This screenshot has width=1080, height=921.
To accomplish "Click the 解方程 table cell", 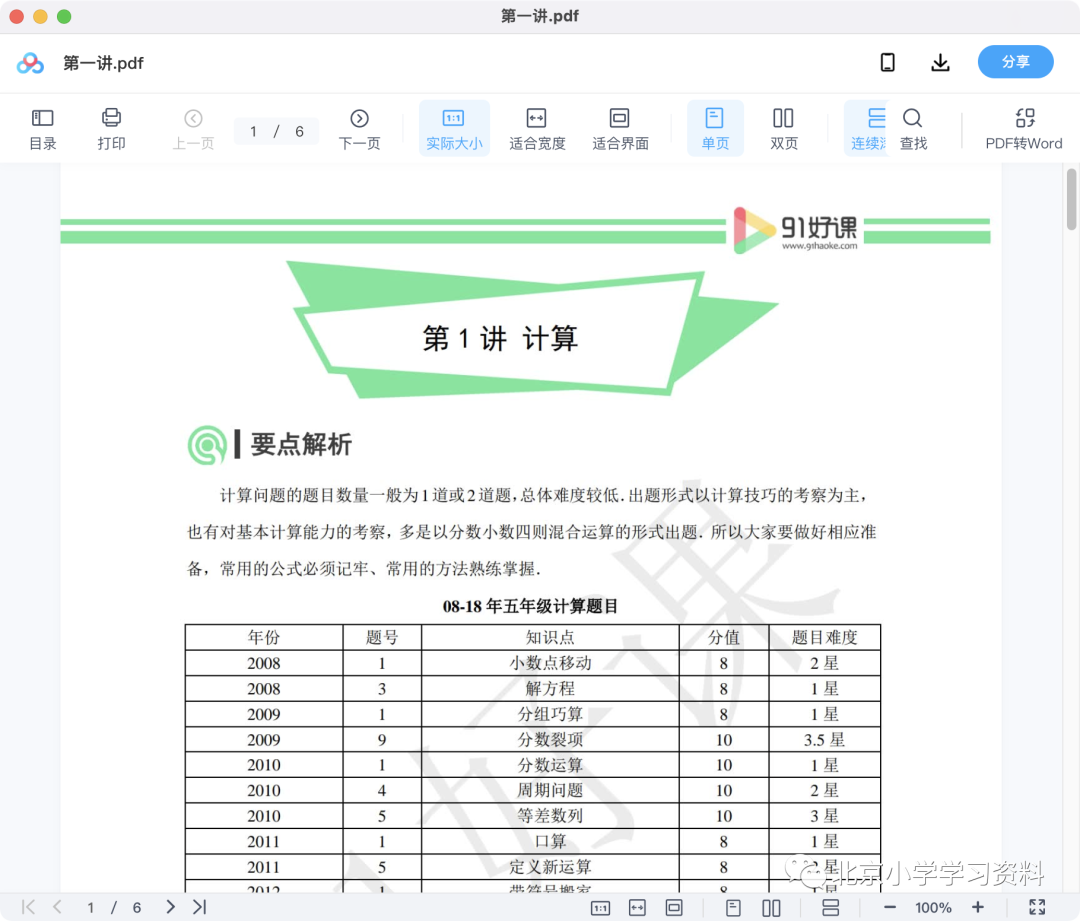I will click(550, 688).
